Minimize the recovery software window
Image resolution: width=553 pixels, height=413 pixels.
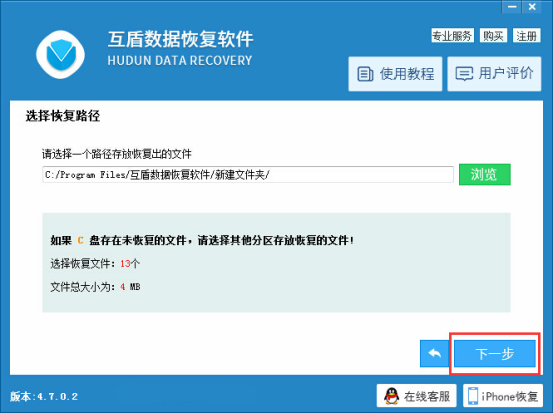[x=512, y=7]
